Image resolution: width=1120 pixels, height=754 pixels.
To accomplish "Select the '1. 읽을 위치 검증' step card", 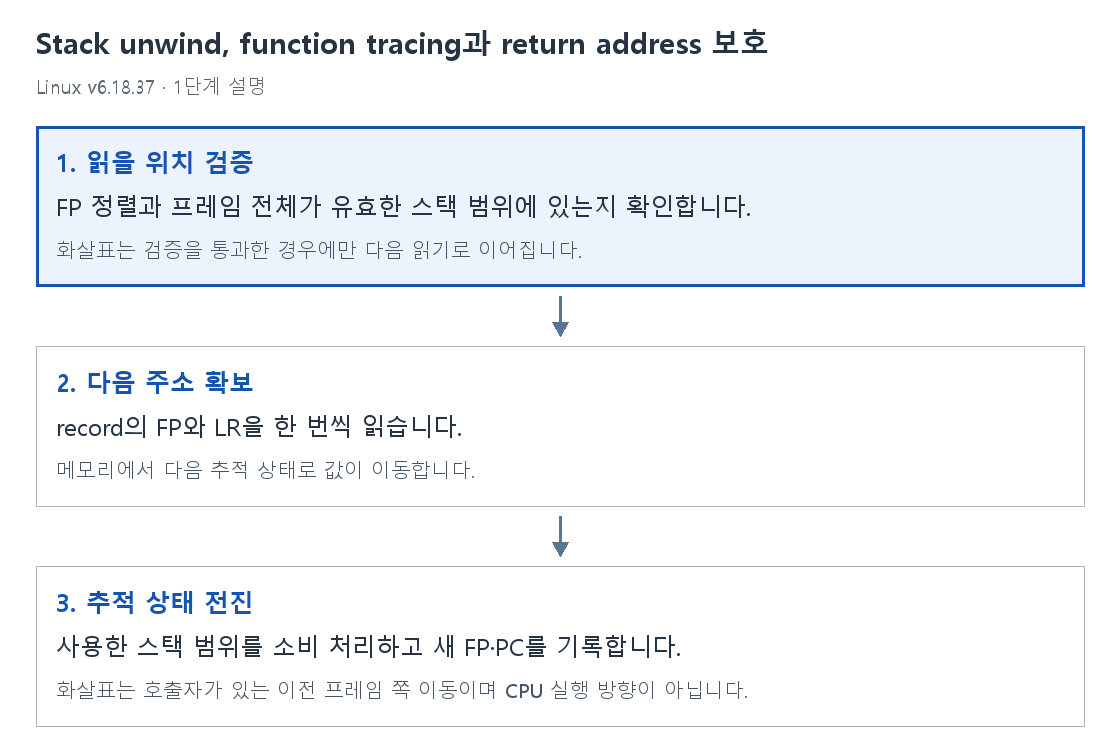I will point(560,206).
